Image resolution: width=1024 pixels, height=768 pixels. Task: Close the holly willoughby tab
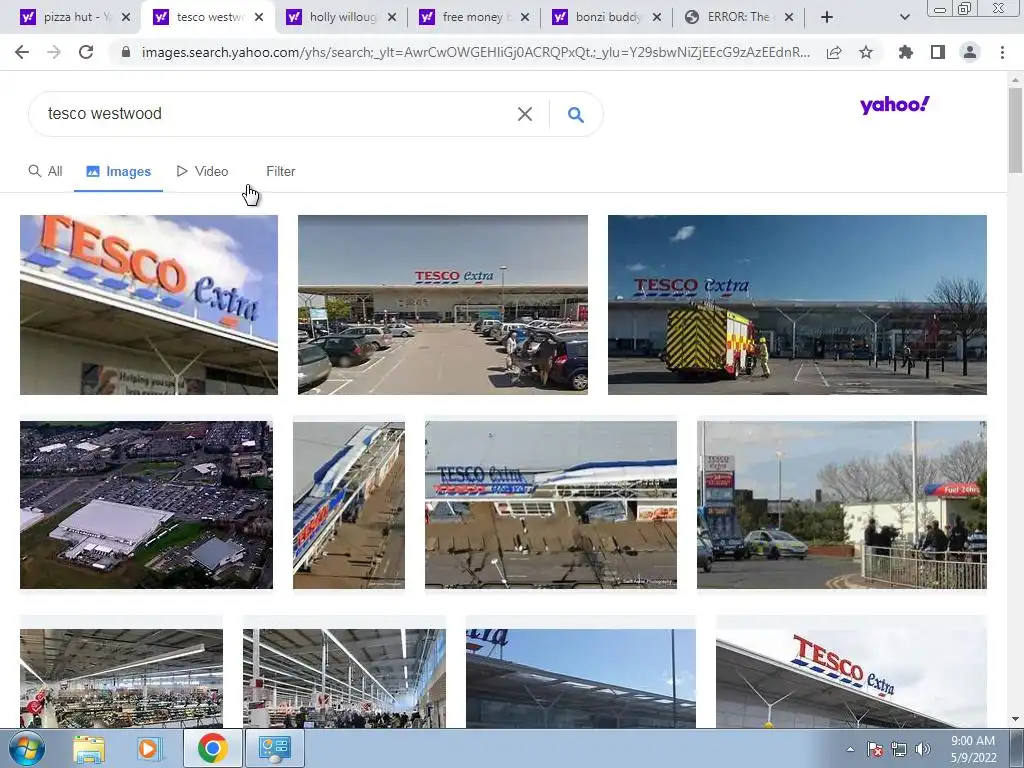391,17
